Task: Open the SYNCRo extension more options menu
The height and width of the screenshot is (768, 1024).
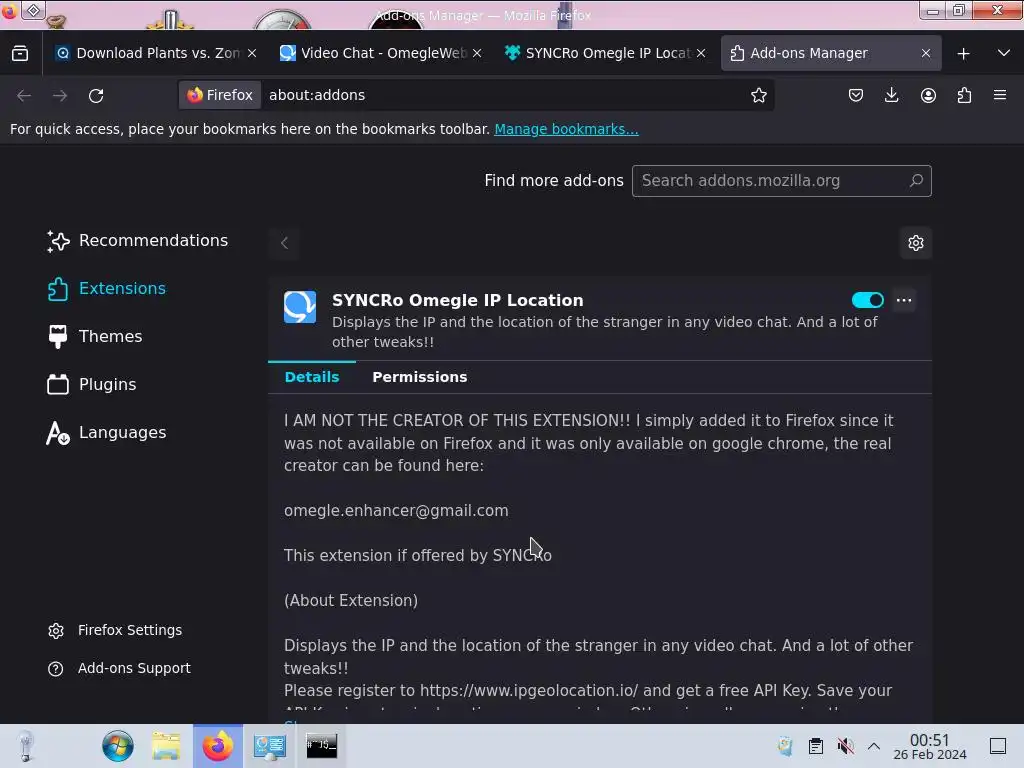Action: (904, 300)
